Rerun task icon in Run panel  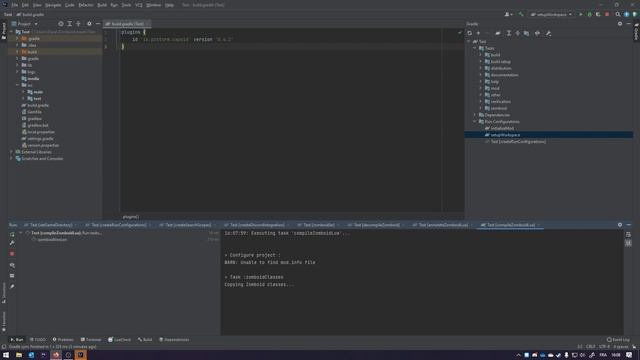[x=12, y=234]
